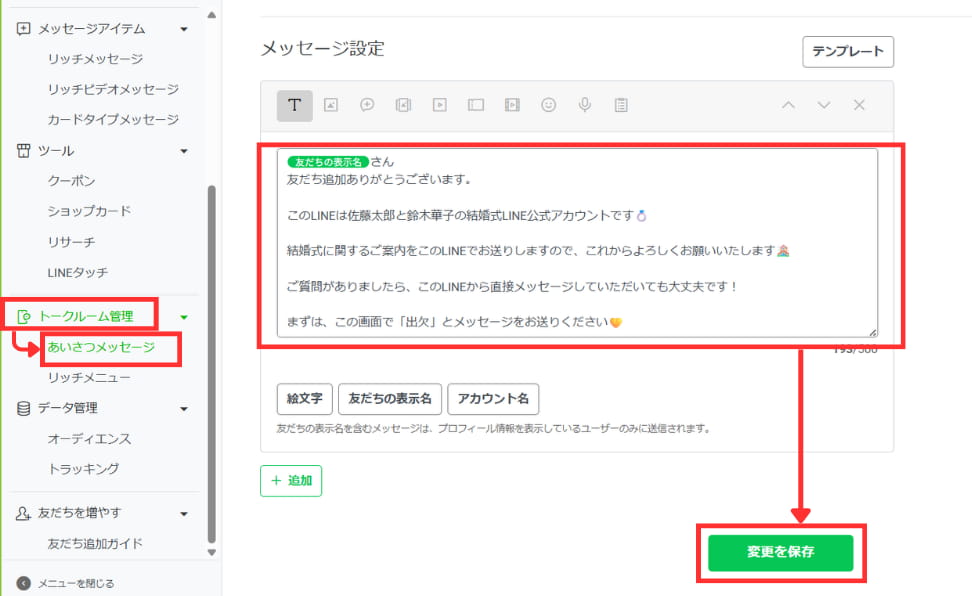The height and width of the screenshot is (596, 972).
Task: Click the メッセージ設定 heading
Action: [x=323, y=48]
